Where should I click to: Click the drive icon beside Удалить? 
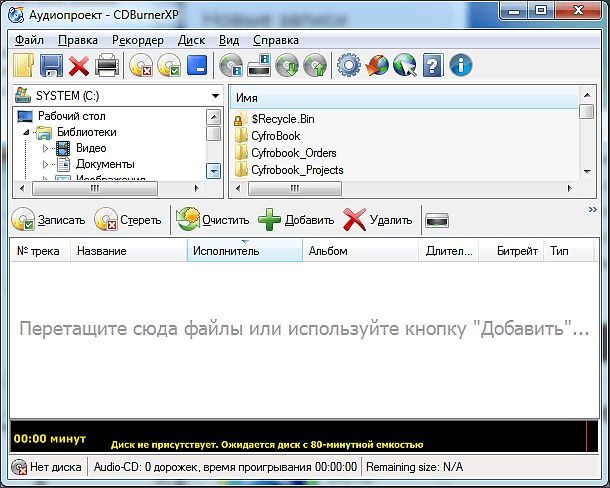(437, 220)
